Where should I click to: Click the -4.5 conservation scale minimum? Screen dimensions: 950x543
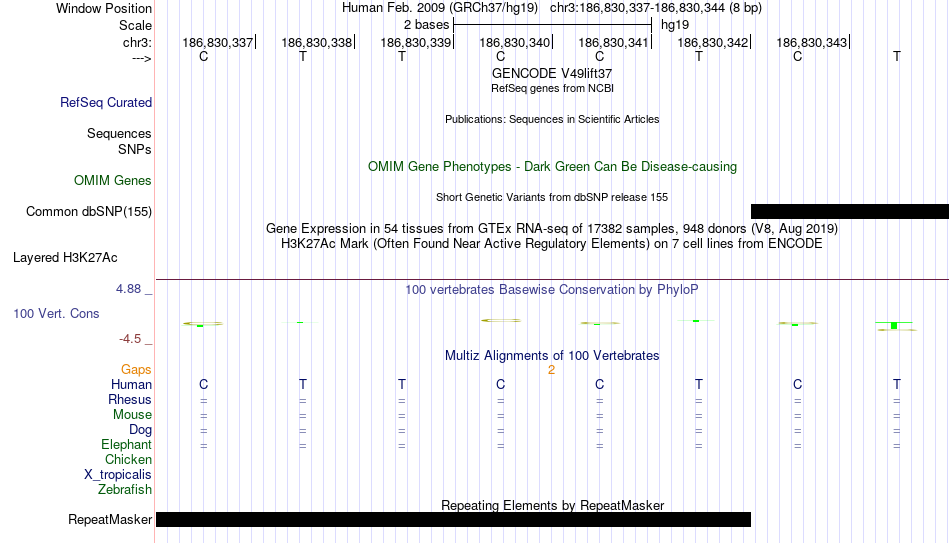130,339
